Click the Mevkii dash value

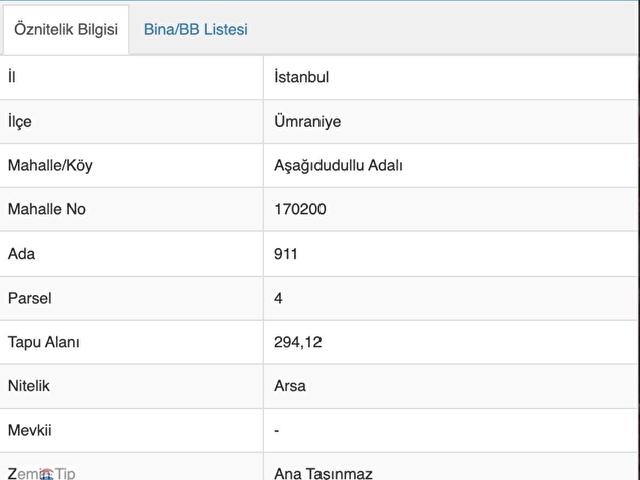pos(277,430)
